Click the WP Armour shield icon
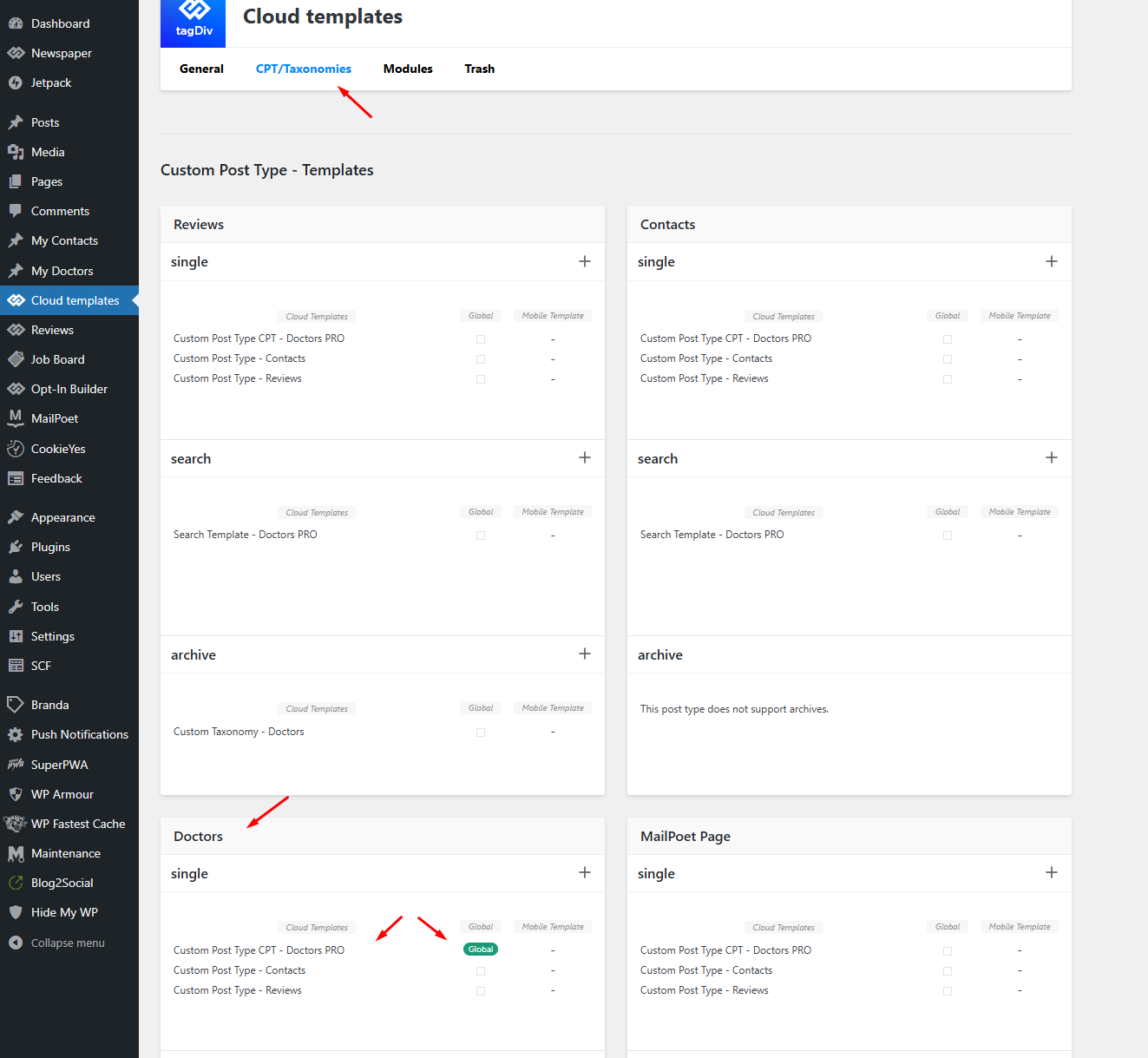This screenshot has height=1058, width=1148. 16,794
